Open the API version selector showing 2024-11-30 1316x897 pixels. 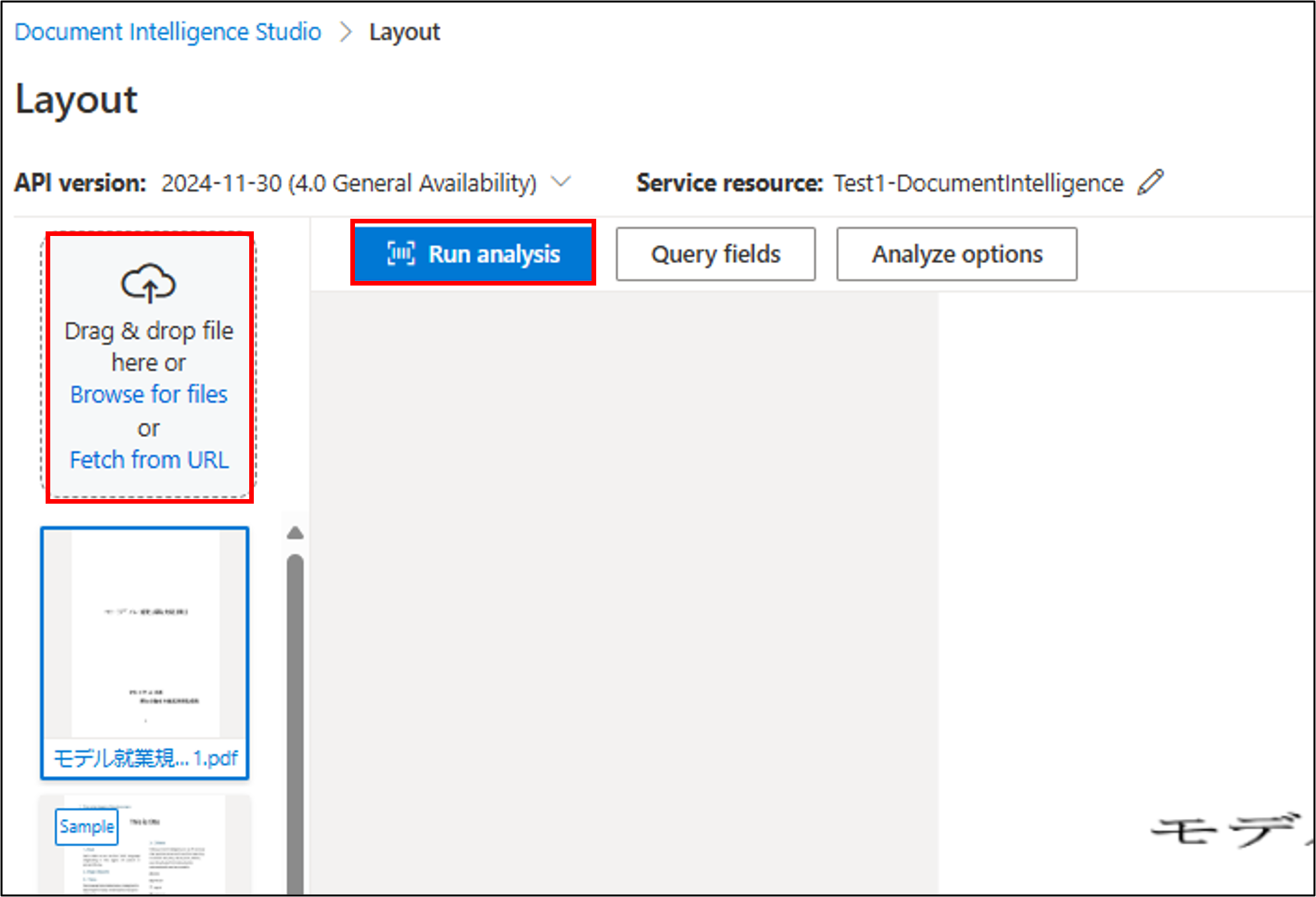coord(349,182)
